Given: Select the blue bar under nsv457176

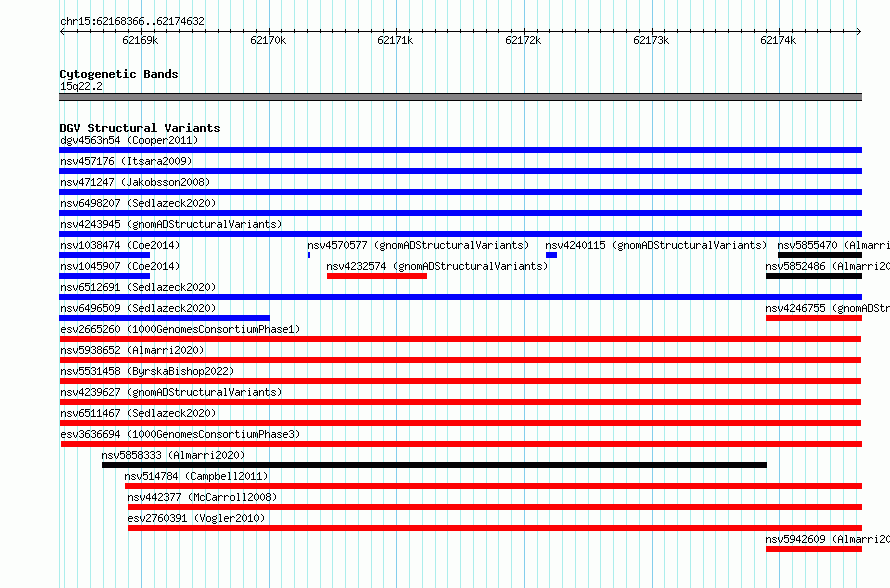Looking at the screenshot, I should [x=460, y=171].
